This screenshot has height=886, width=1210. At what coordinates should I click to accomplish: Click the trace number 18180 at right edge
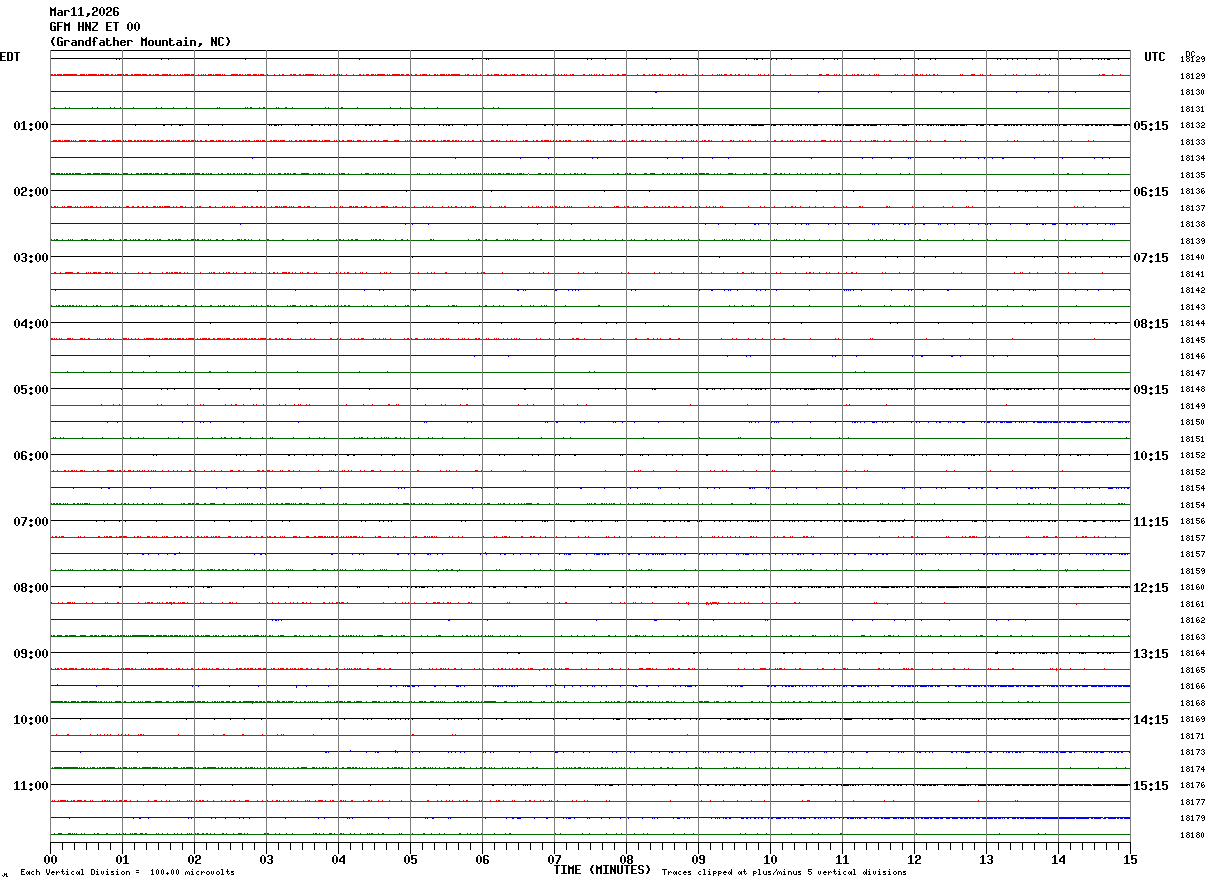click(1192, 835)
